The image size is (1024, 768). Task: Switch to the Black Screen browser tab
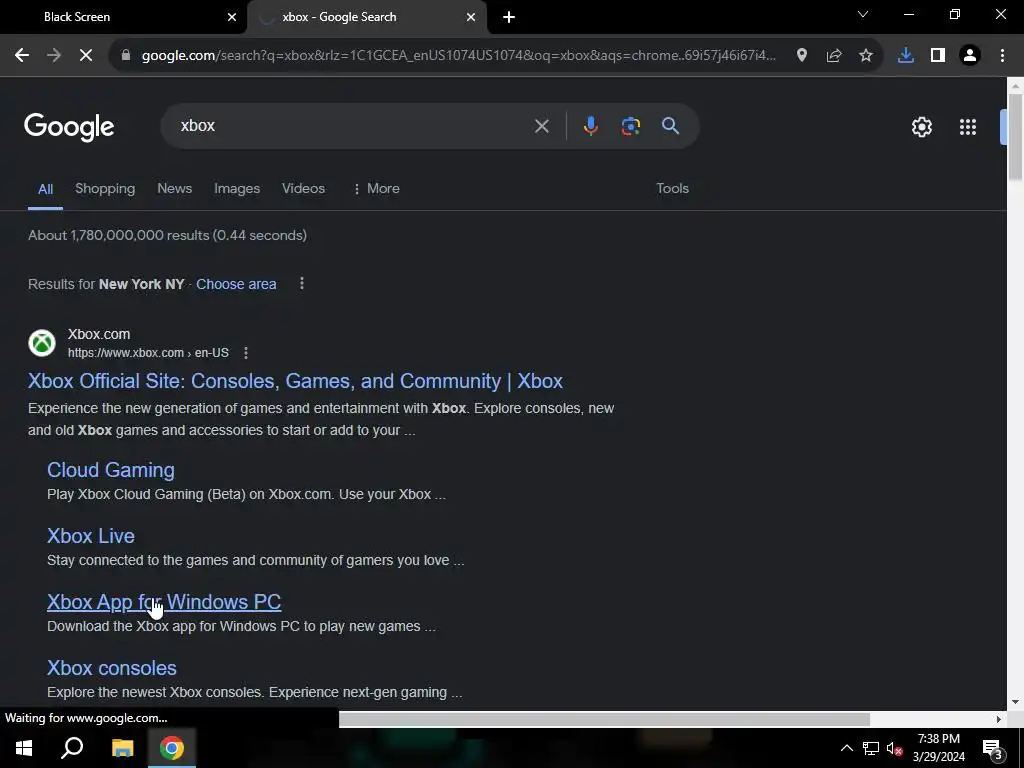pos(123,17)
